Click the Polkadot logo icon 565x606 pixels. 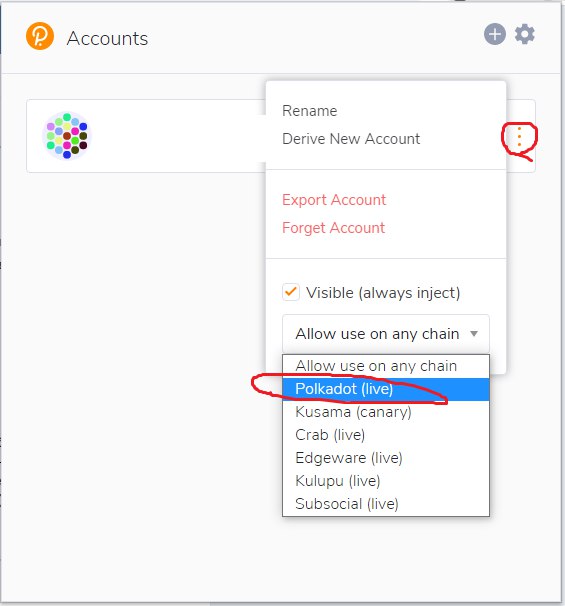point(40,36)
